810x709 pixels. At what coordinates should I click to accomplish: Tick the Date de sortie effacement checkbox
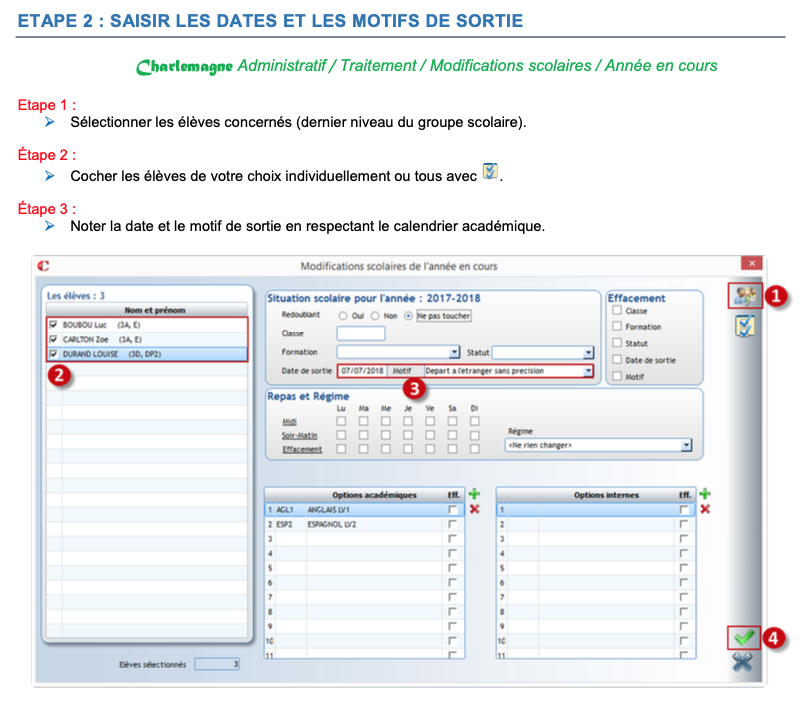pyautogui.click(x=617, y=359)
